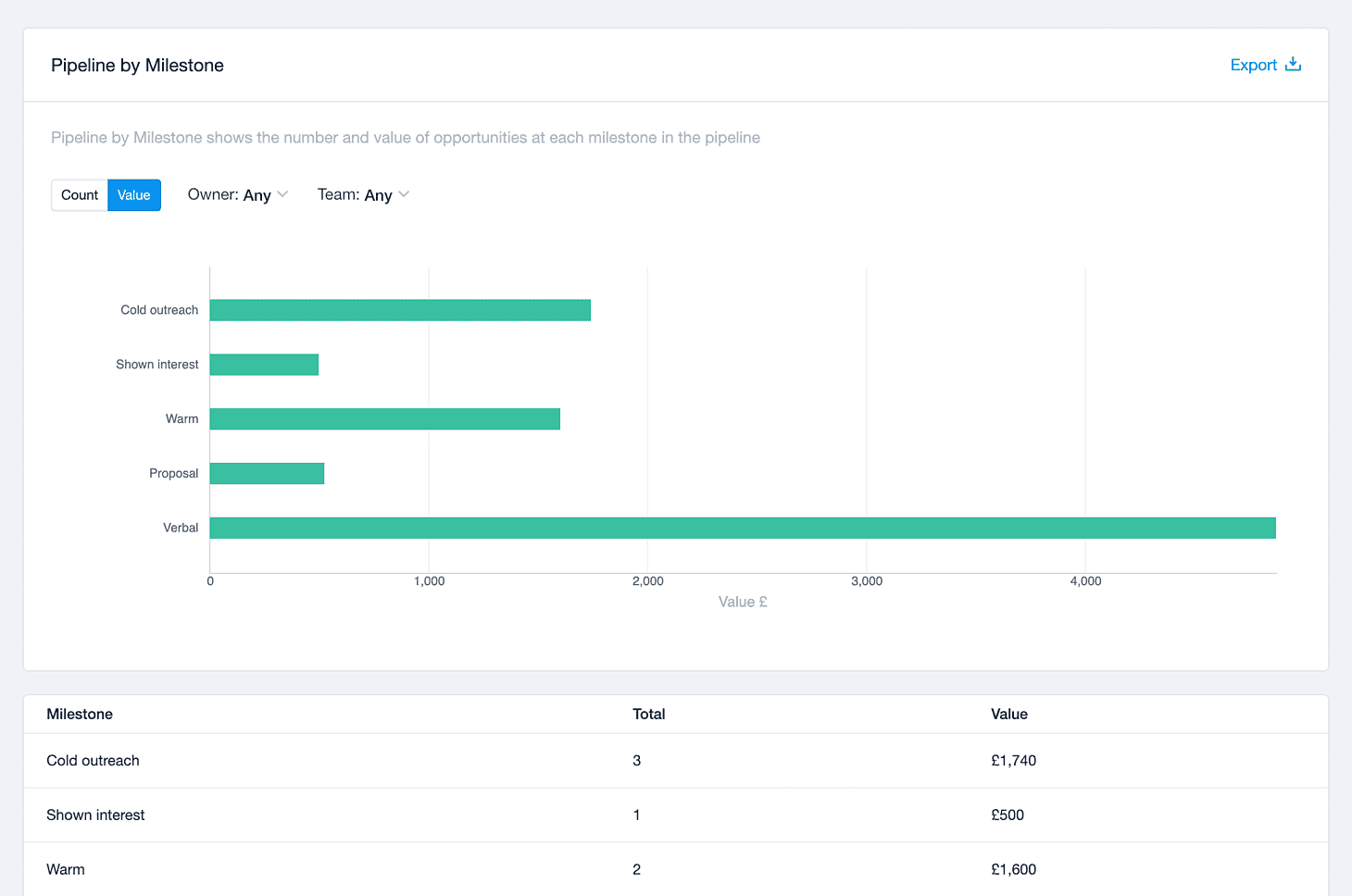The image size is (1352, 896).
Task: Expand the Owner chevron arrow
Action: [282, 194]
